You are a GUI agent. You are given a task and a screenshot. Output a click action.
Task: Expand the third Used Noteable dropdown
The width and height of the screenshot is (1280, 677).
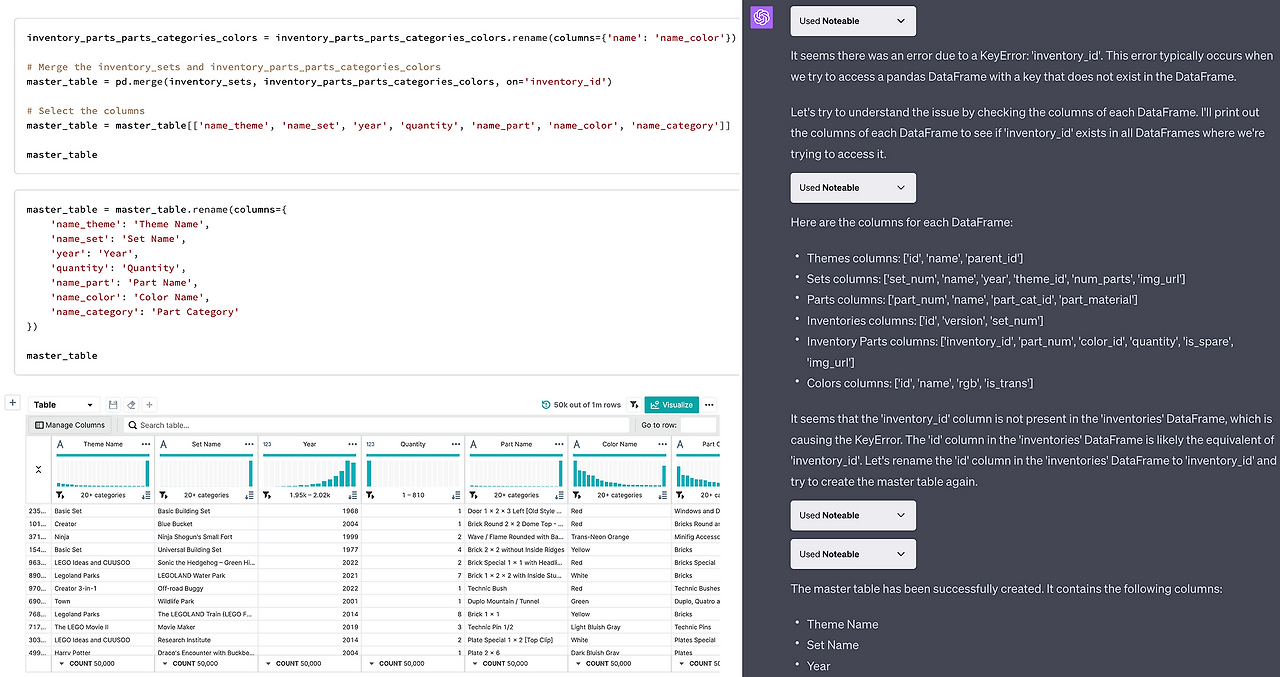(853, 516)
